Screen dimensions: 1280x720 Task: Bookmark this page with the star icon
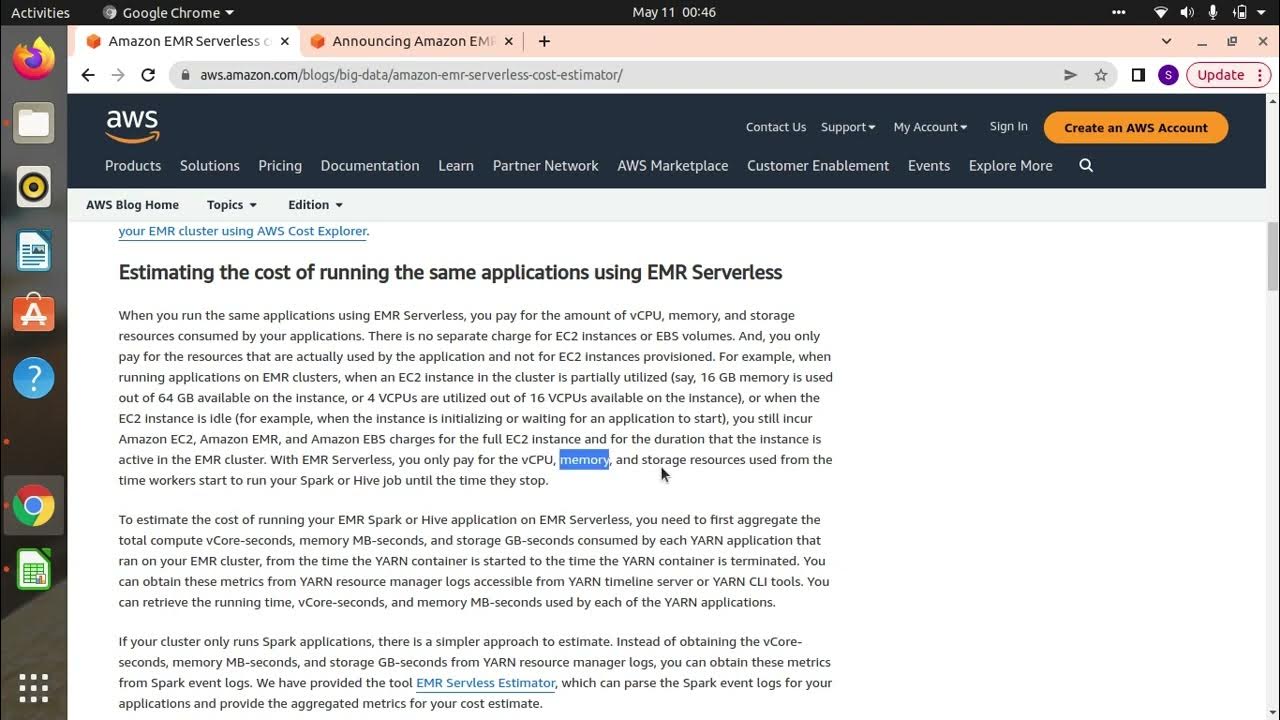(x=1101, y=75)
